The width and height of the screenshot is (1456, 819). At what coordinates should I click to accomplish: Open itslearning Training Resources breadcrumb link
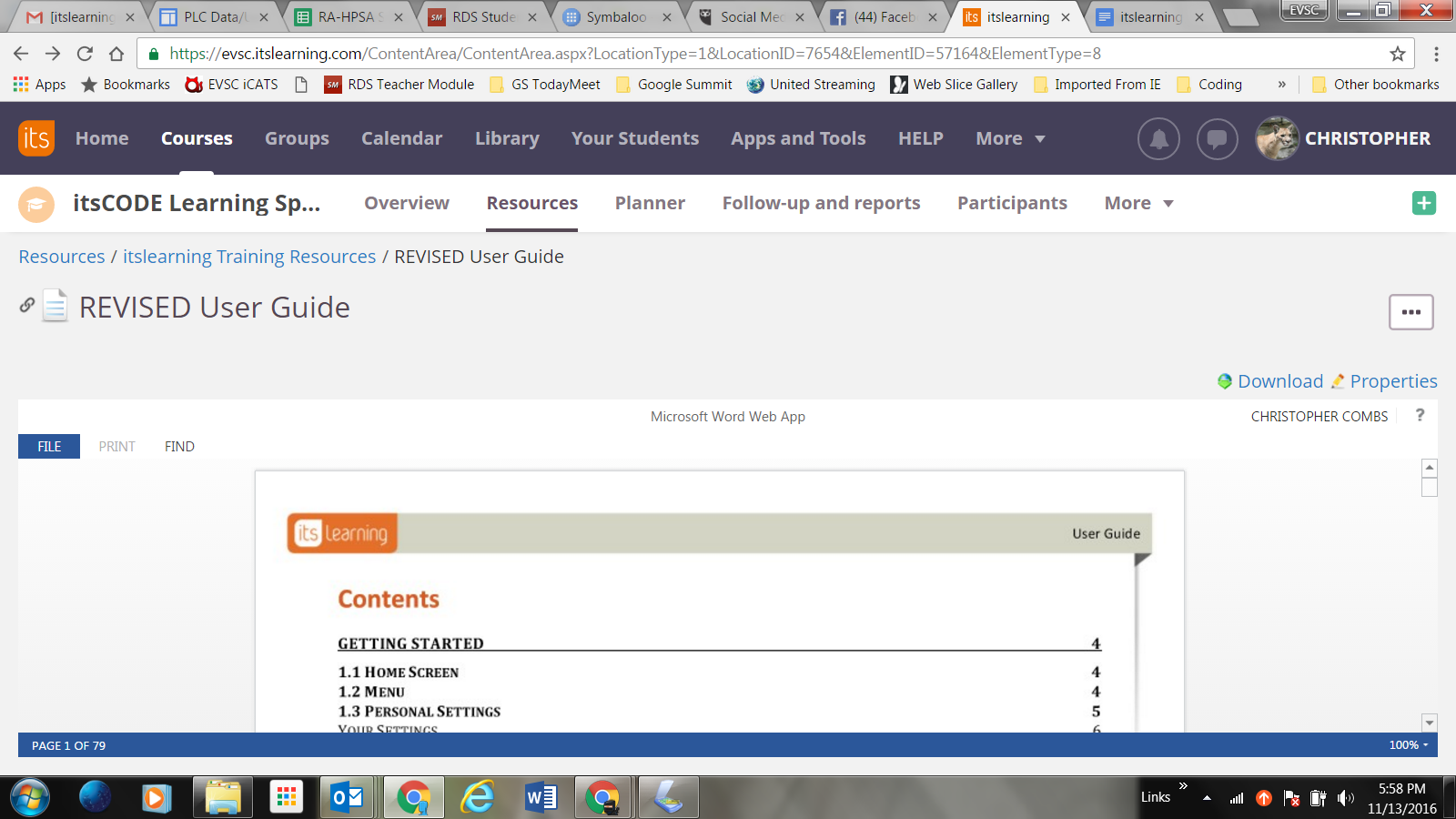249,257
